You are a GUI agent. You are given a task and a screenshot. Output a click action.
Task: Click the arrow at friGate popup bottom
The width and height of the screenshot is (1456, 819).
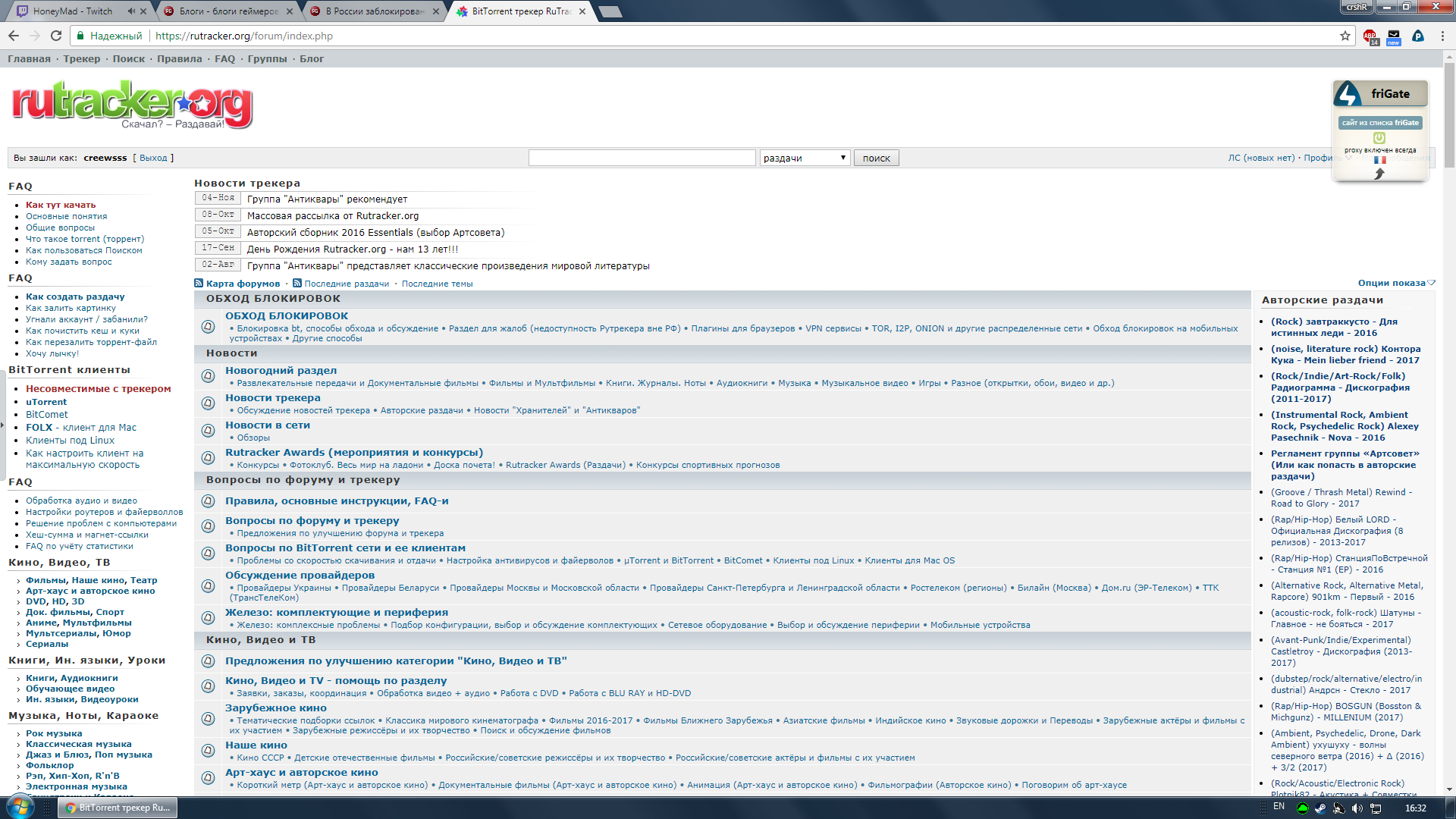point(1379,174)
